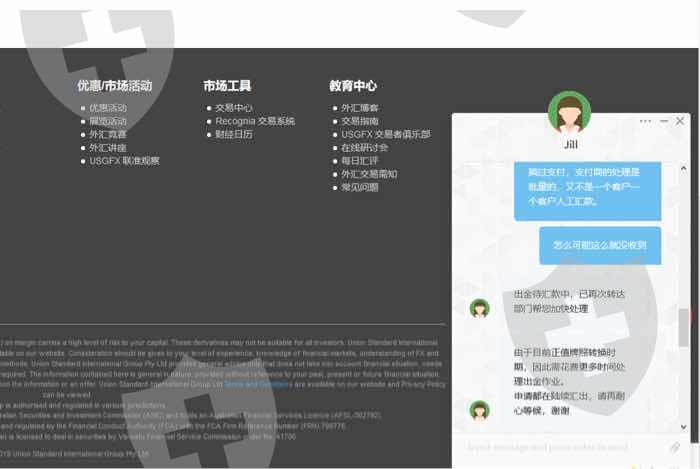Click the chat bubble 怎么可能这么就没收到
The image size is (700, 469).
click(600, 245)
